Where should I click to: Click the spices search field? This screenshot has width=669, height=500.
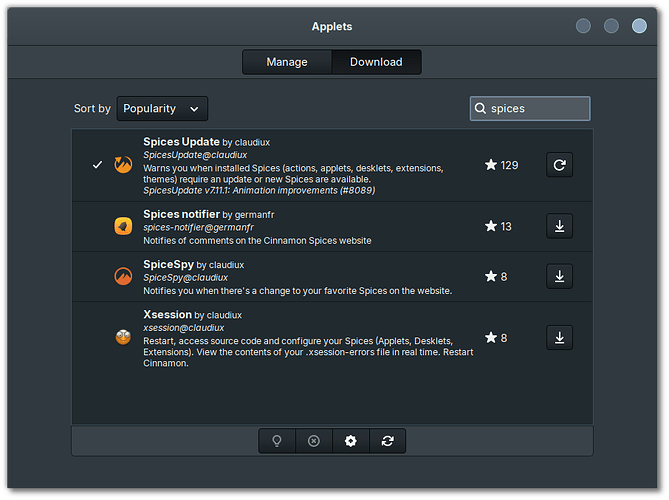click(530, 108)
